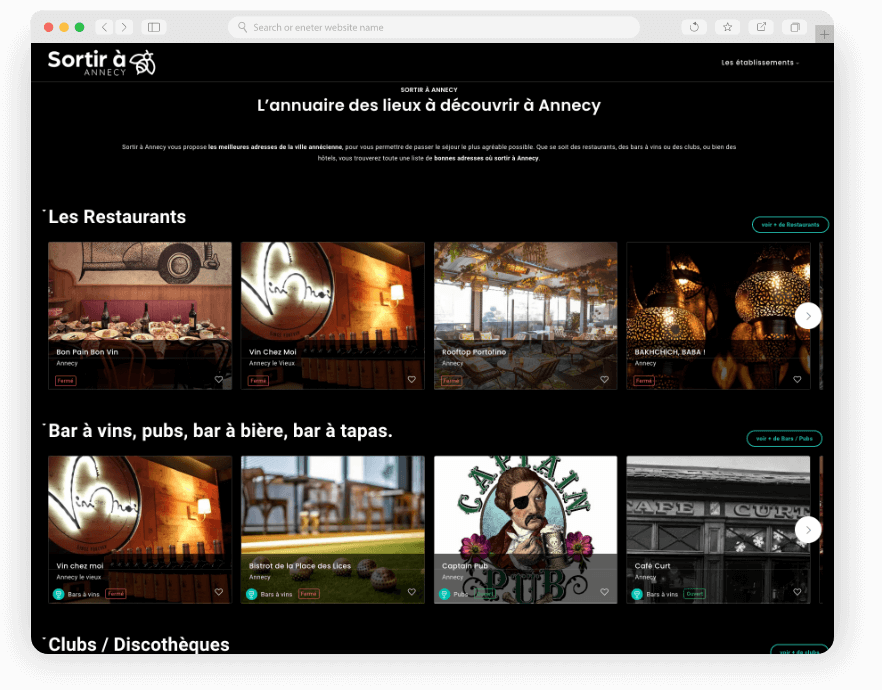This screenshot has height=690, width=882.
Task: Click the voir + de Bars / Pubs button
Action: [x=784, y=438]
